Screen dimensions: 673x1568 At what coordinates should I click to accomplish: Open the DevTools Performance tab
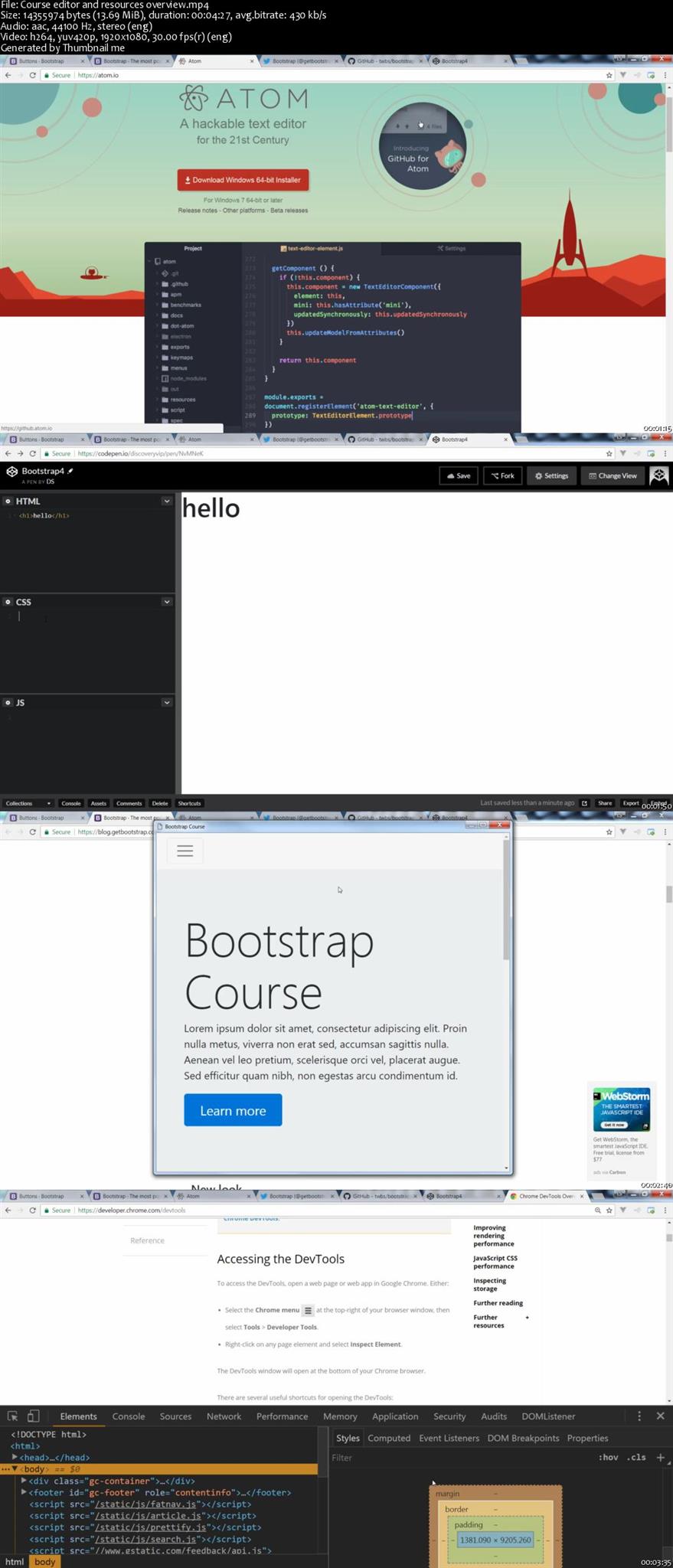282,1416
